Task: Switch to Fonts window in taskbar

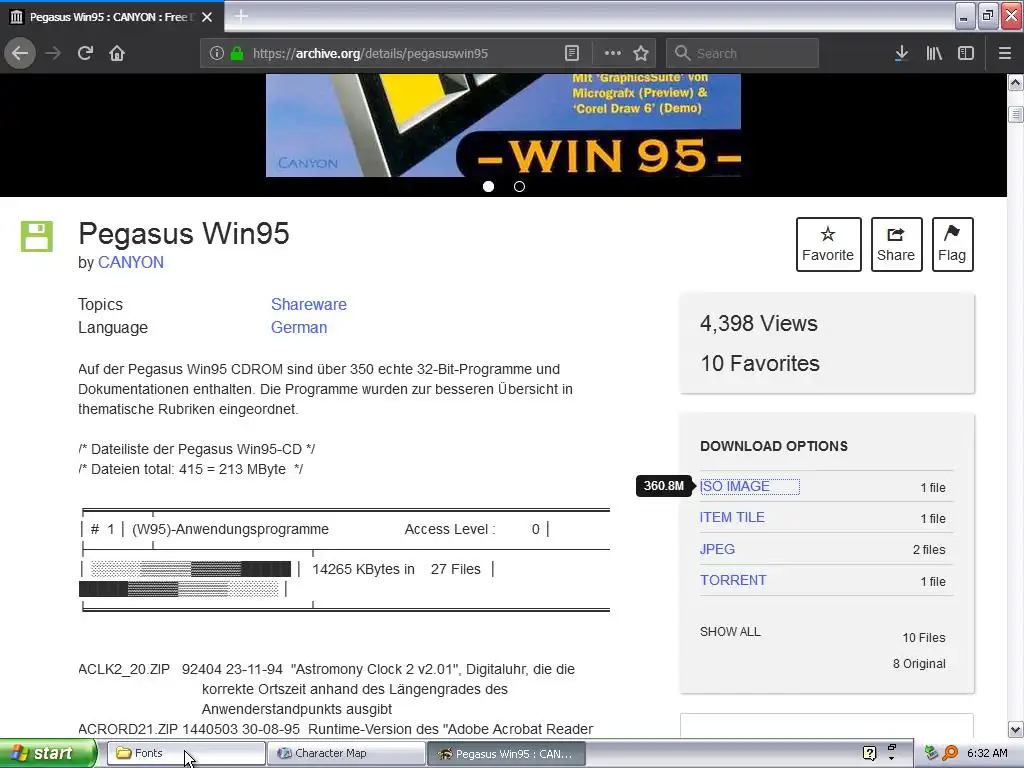Action: click(x=185, y=753)
